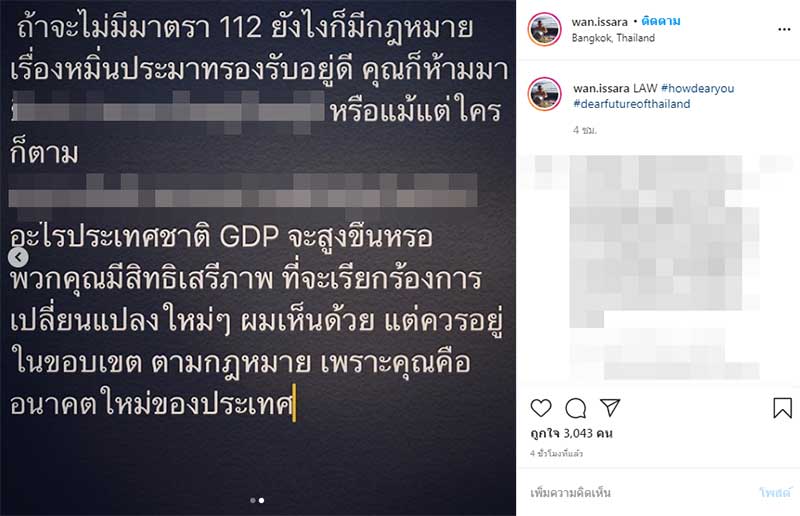The height and width of the screenshot is (516, 800).
Task: Submit comment with the โพสต์ button
Action: 774,493
